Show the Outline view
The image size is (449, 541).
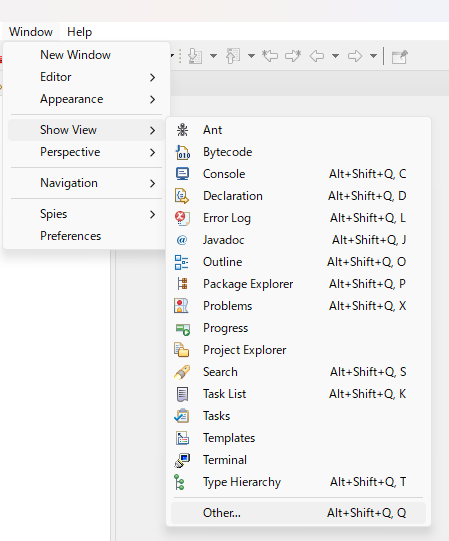click(298, 262)
